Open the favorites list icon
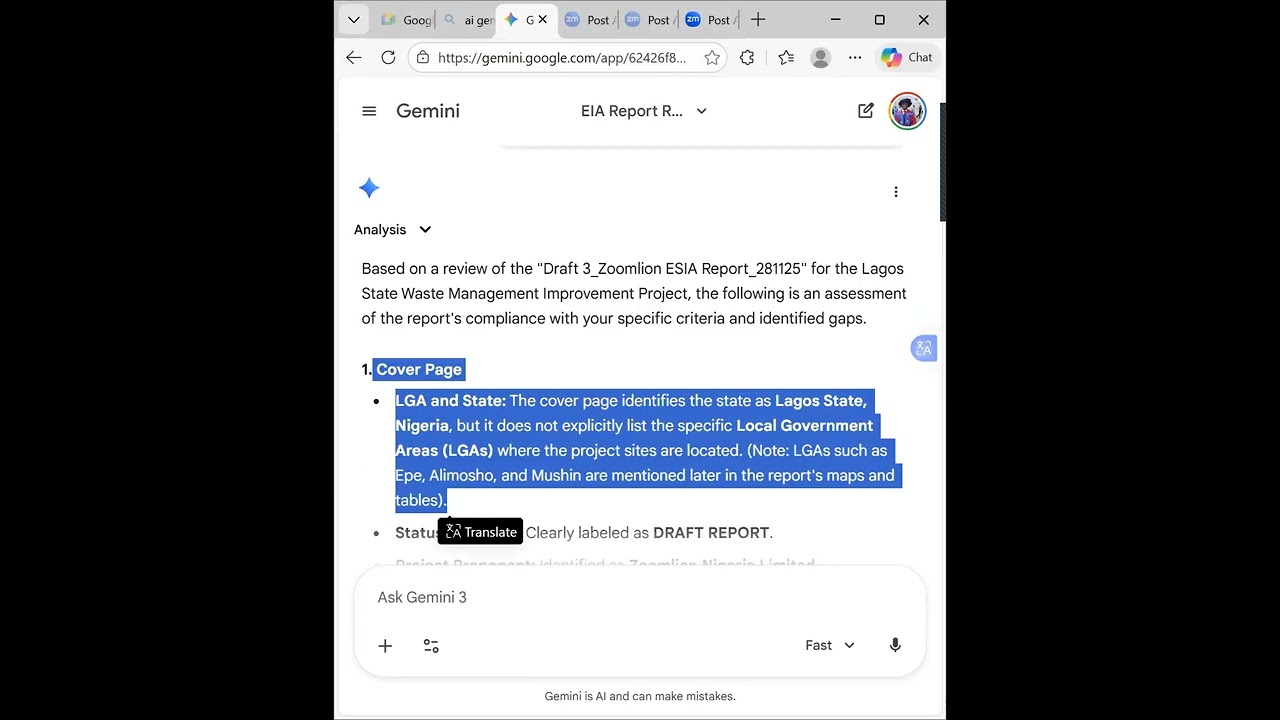Image resolution: width=1280 pixels, height=720 pixels. (x=786, y=58)
